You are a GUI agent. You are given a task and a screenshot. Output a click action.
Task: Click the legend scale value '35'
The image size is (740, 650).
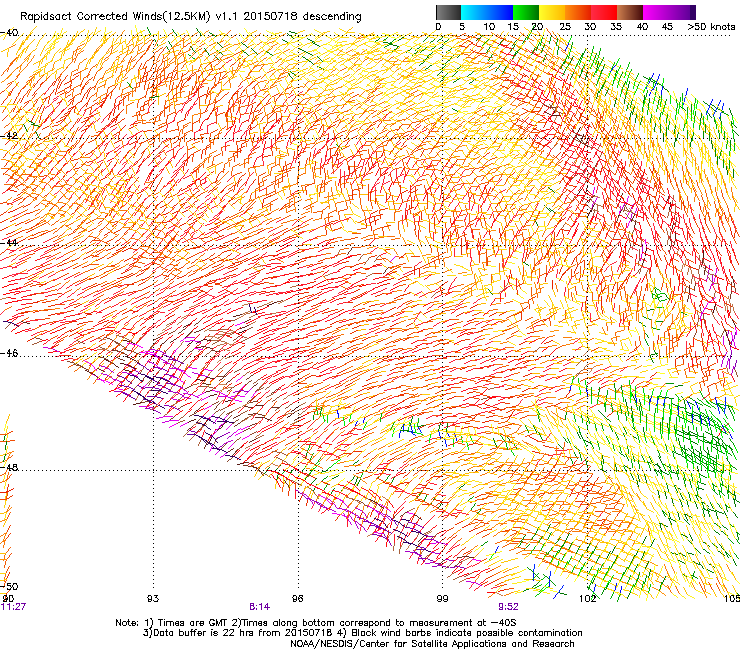(616, 26)
